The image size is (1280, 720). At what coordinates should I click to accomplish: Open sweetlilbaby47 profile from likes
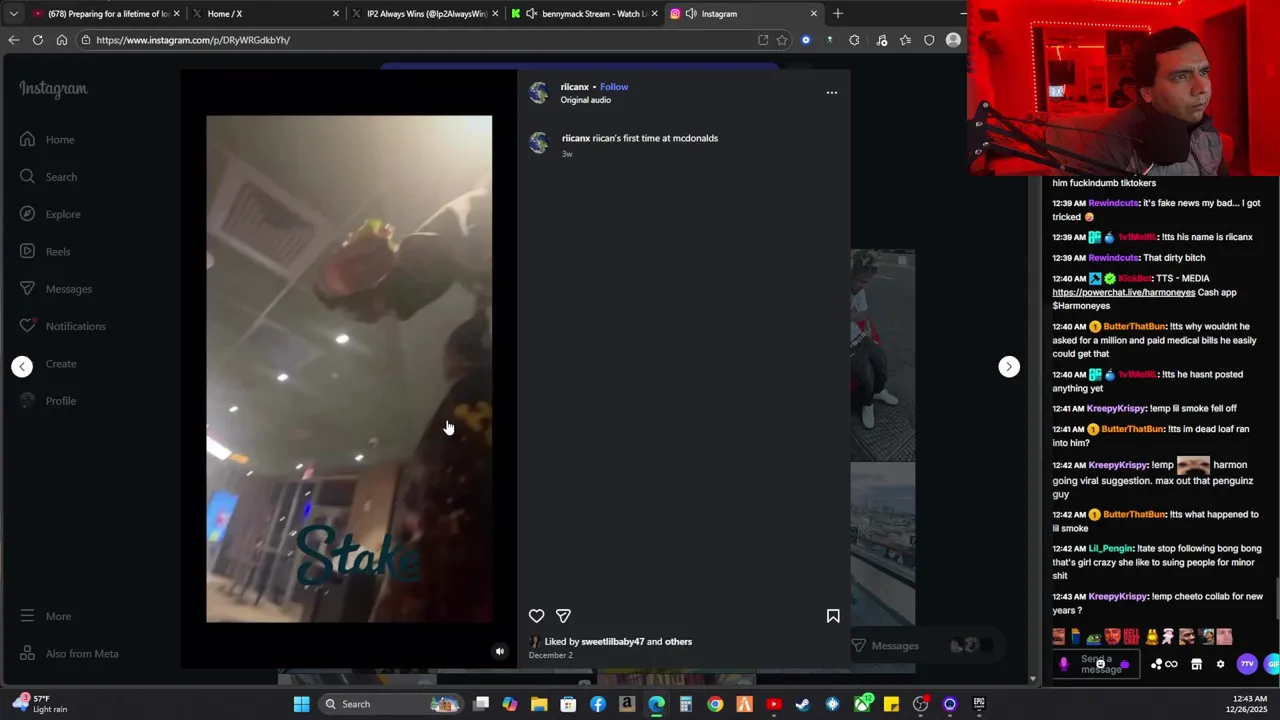tap(613, 642)
